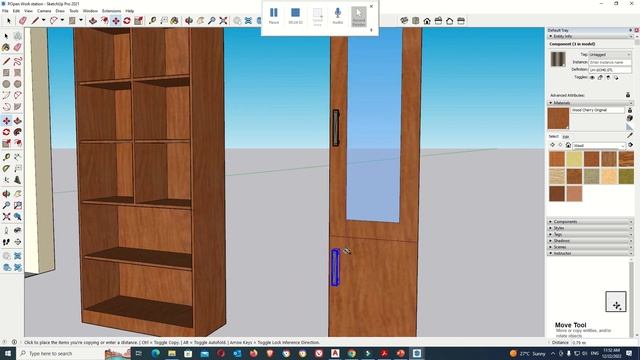Activate the Orbit tool in top toolbar
Viewport: 640px width, 360px height.
(x=189, y=21)
